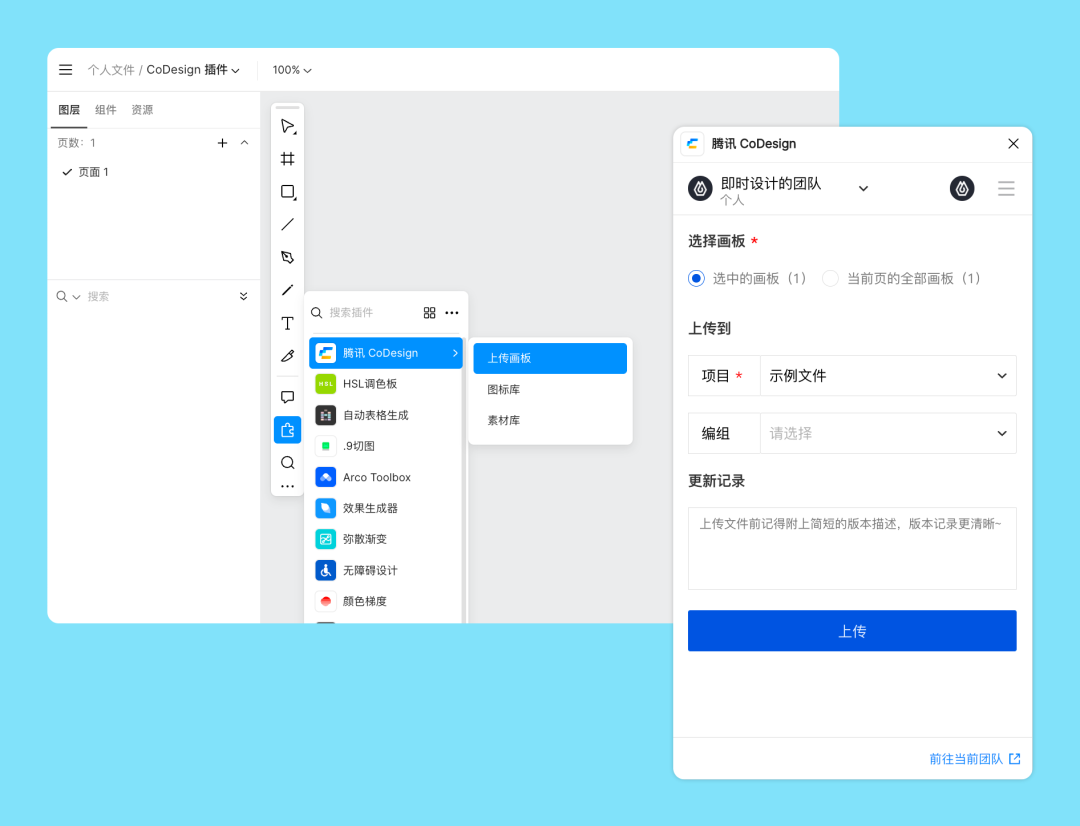The height and width of the screenshot is (826, 1080).
Task: Launch the 弥散渐变 plugin
Action: 386,539
